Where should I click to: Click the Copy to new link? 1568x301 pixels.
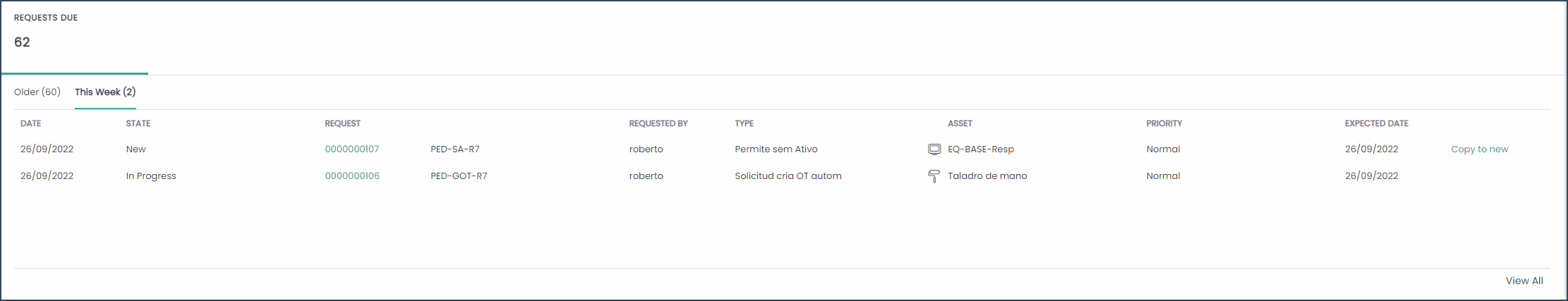[1479, 149]
